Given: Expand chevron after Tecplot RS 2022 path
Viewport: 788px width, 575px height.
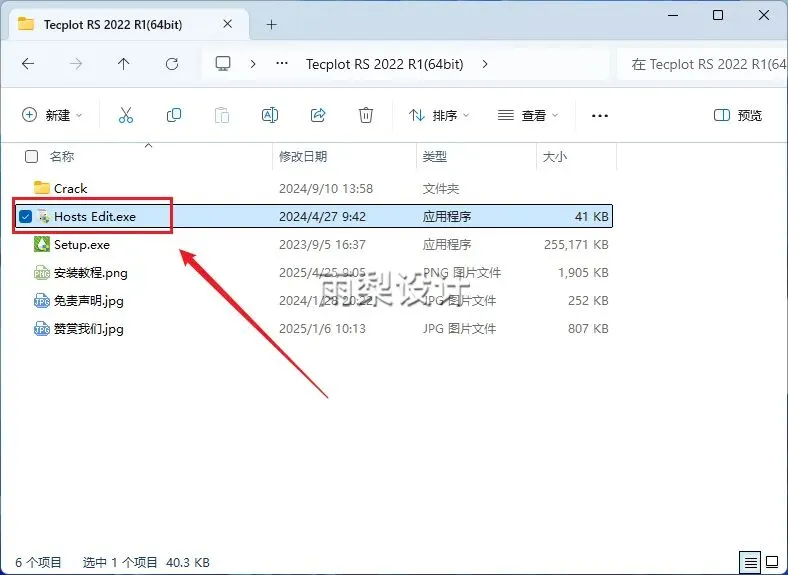Looking at the screenshot, I should [484, 64].
